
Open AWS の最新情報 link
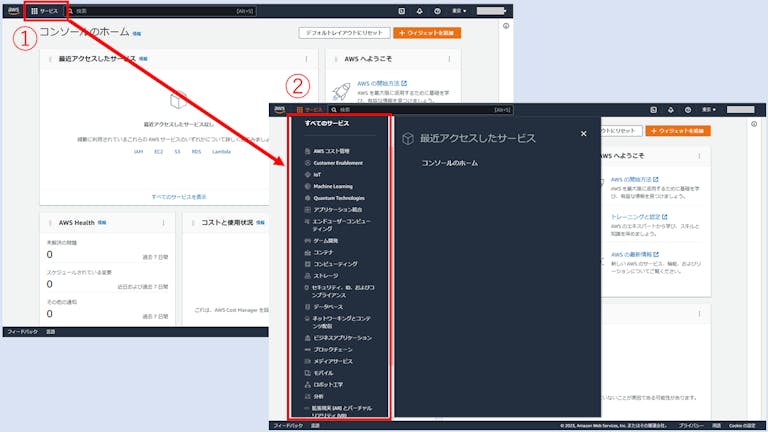[635, 255]
